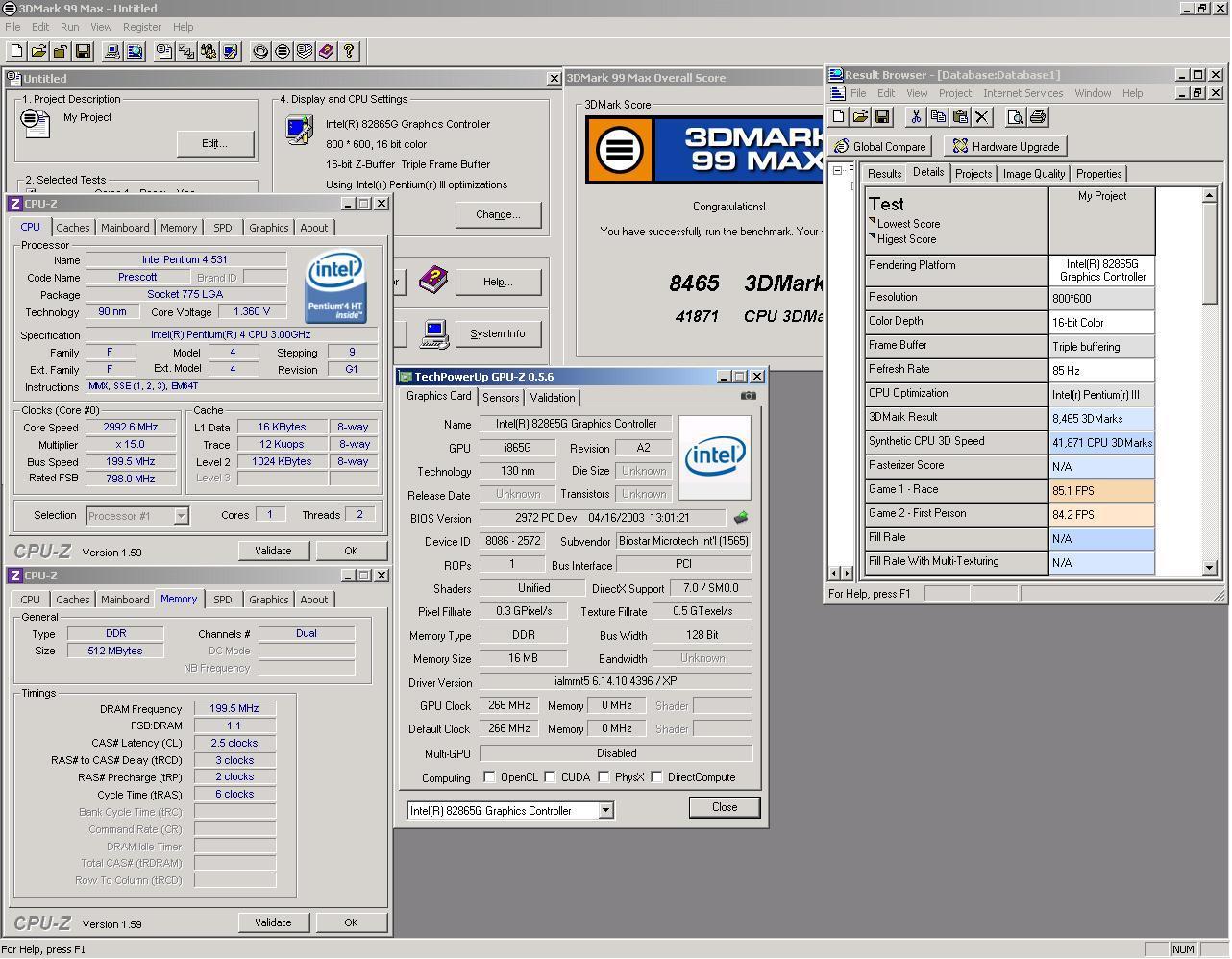This screenshot has height=959, width=1232.
Task: Click Validate in the upper CPU-Z window
Action: pos(273,551)
